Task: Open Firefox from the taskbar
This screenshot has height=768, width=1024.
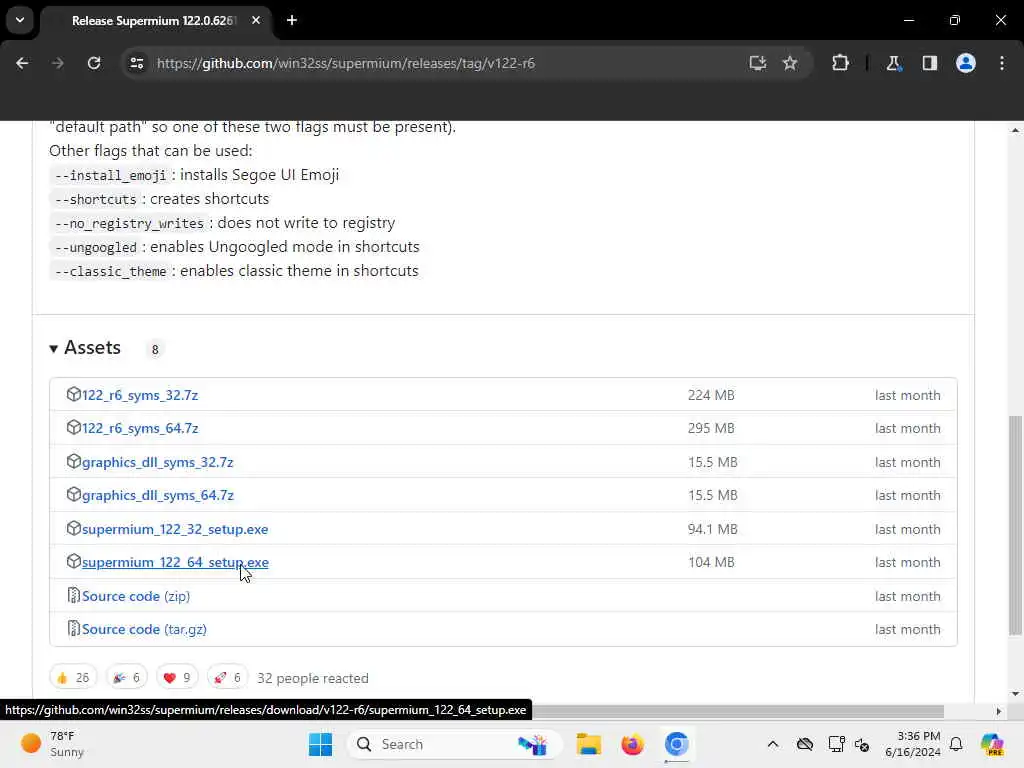Action: click(x=632, y=744)
